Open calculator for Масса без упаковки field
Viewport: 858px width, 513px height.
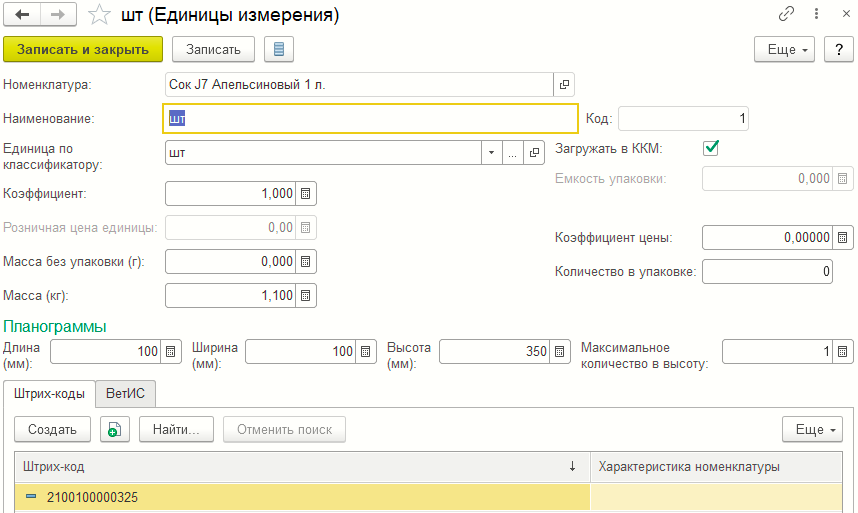pyautogui.click(x=306, y=261)
